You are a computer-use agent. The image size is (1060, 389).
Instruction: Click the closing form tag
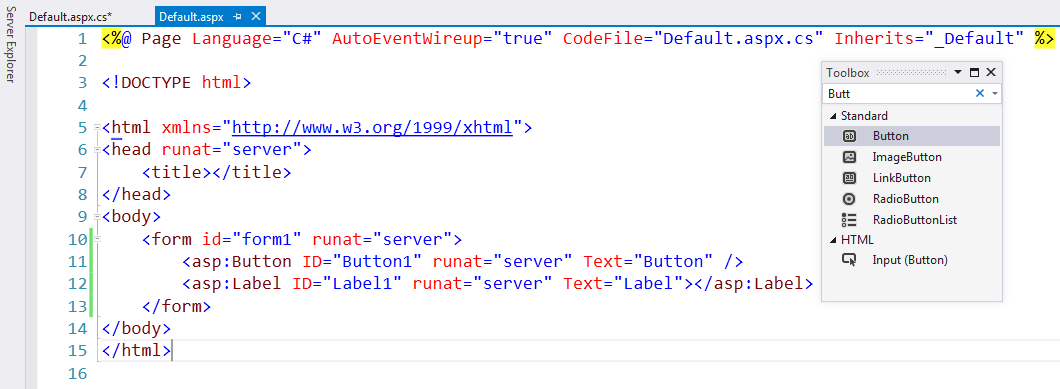176,306
